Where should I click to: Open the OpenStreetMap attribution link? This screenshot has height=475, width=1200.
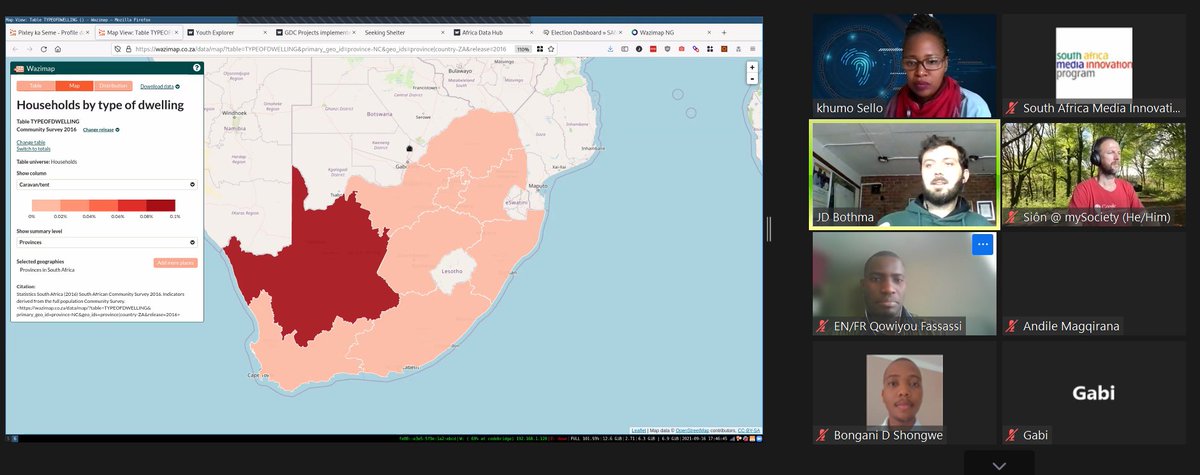pos(691,430)
